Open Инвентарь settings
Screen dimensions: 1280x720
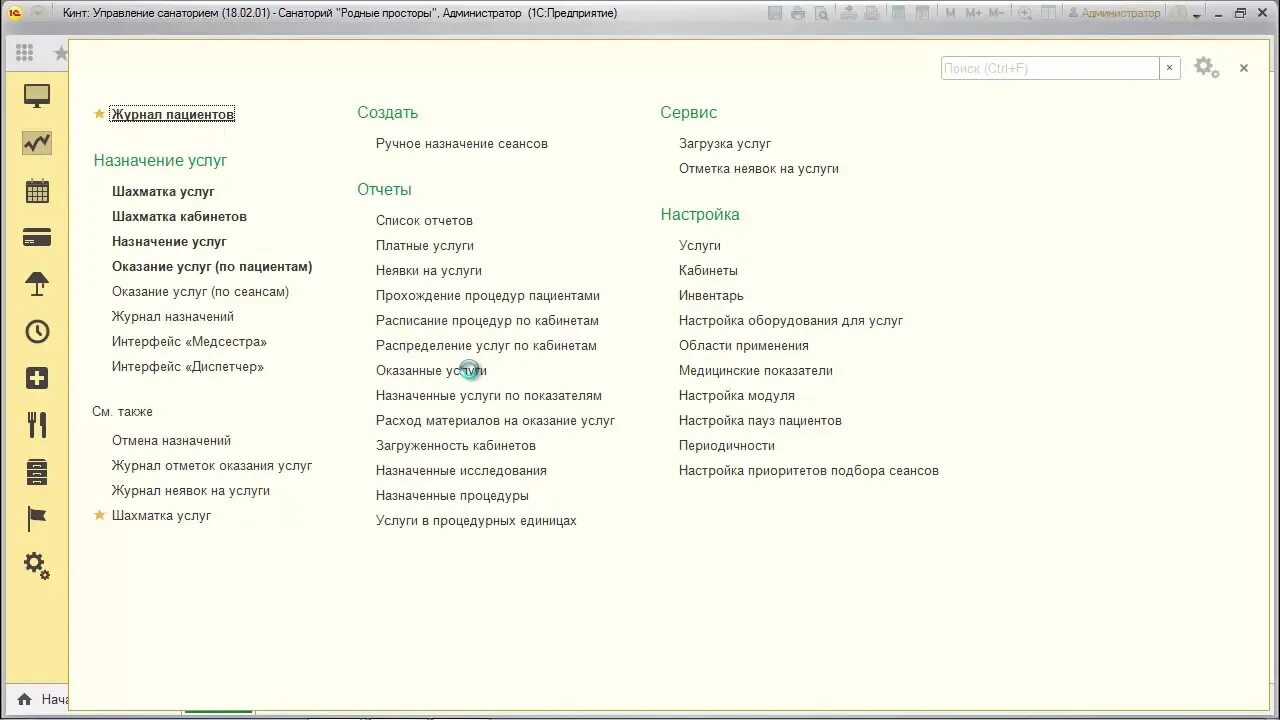[711, 295]
